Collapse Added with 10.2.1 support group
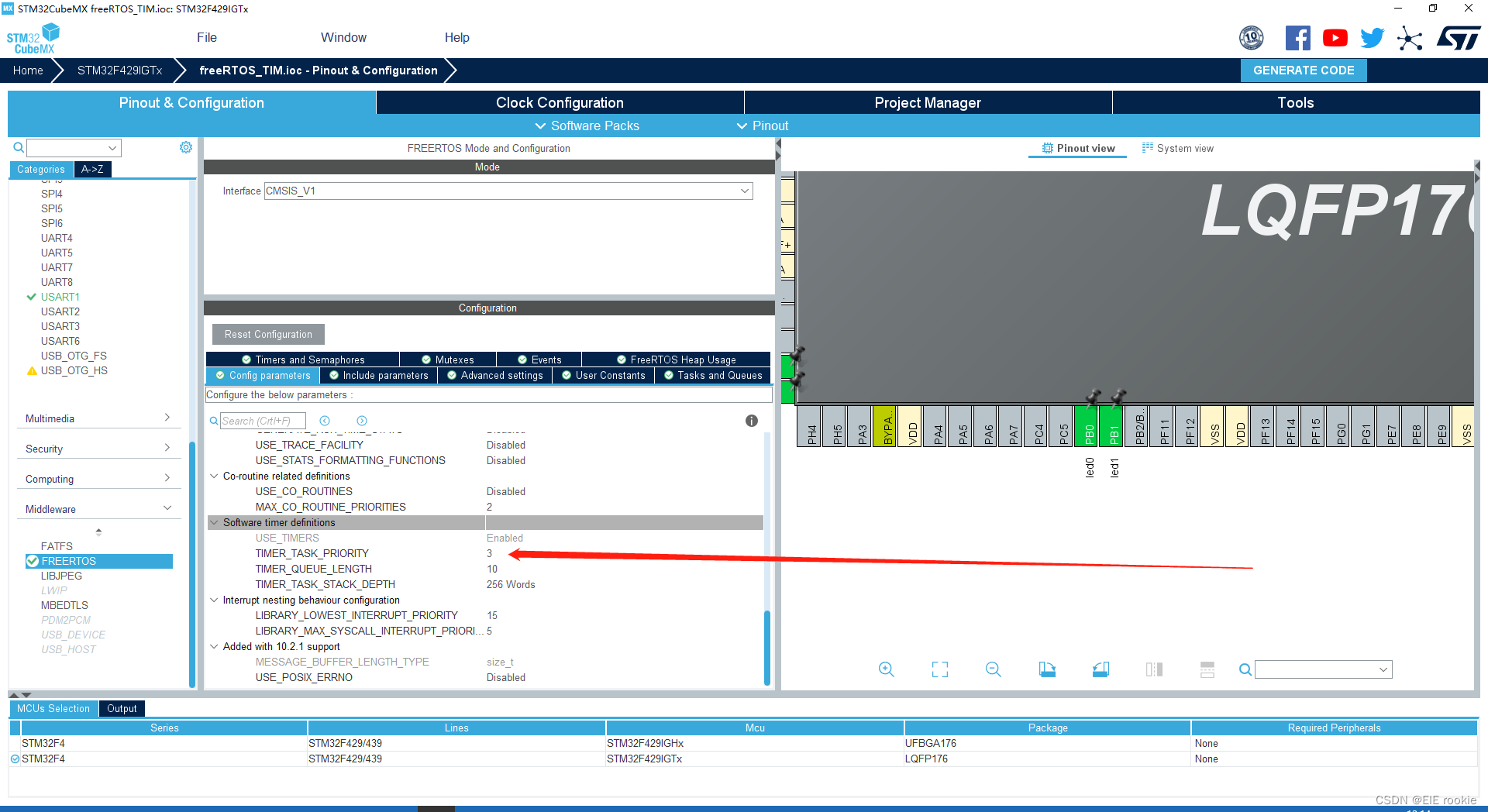This screenshot has height=812, width=1488. [214, 646]
